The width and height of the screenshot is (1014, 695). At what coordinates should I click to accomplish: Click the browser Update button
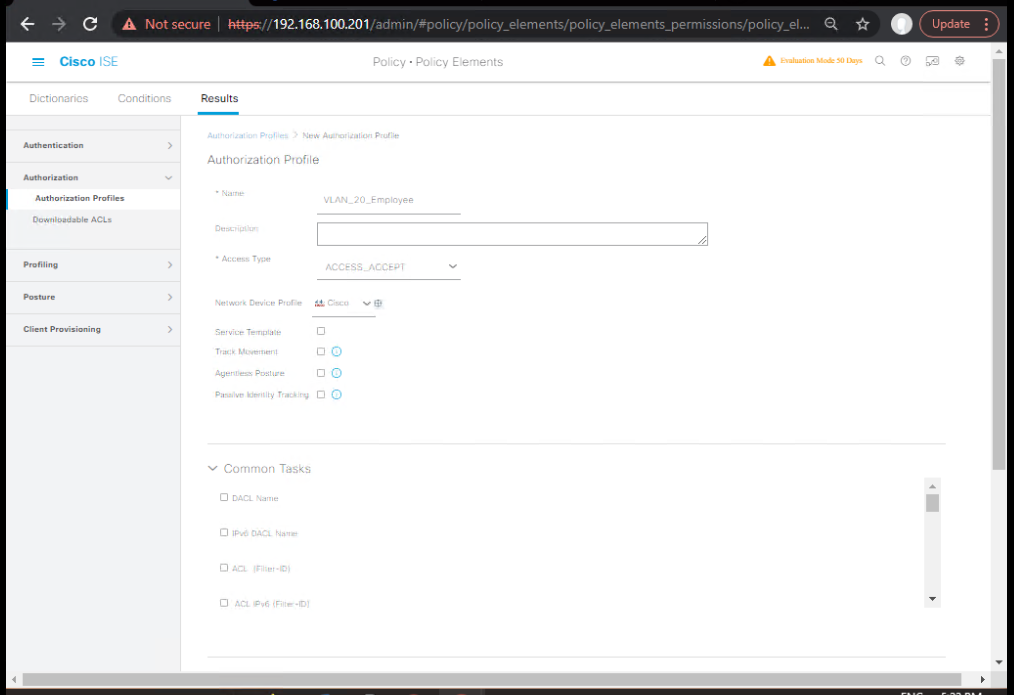(x=951, y=24)
